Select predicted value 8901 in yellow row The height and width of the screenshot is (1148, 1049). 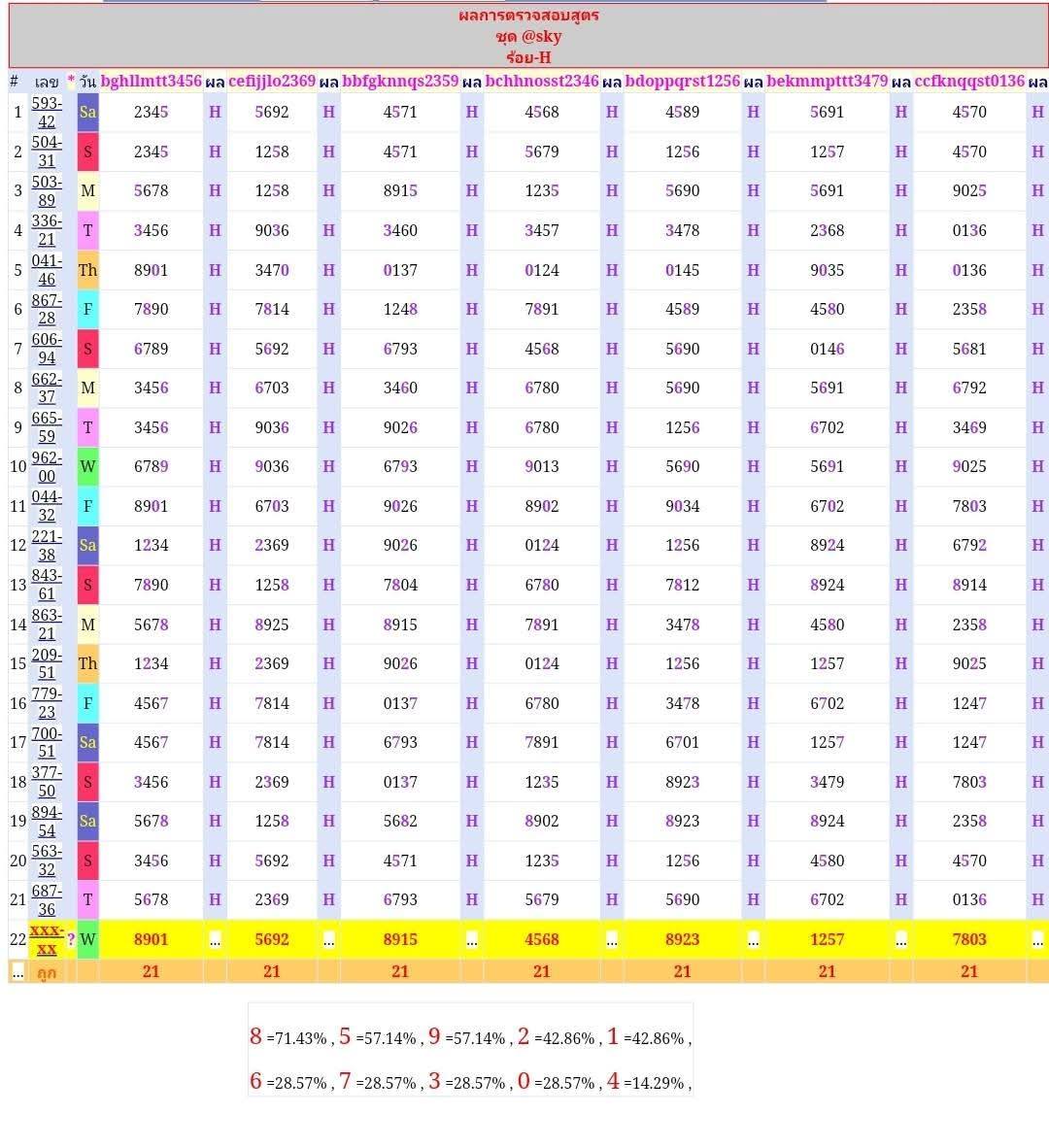(x=151, y=939)
